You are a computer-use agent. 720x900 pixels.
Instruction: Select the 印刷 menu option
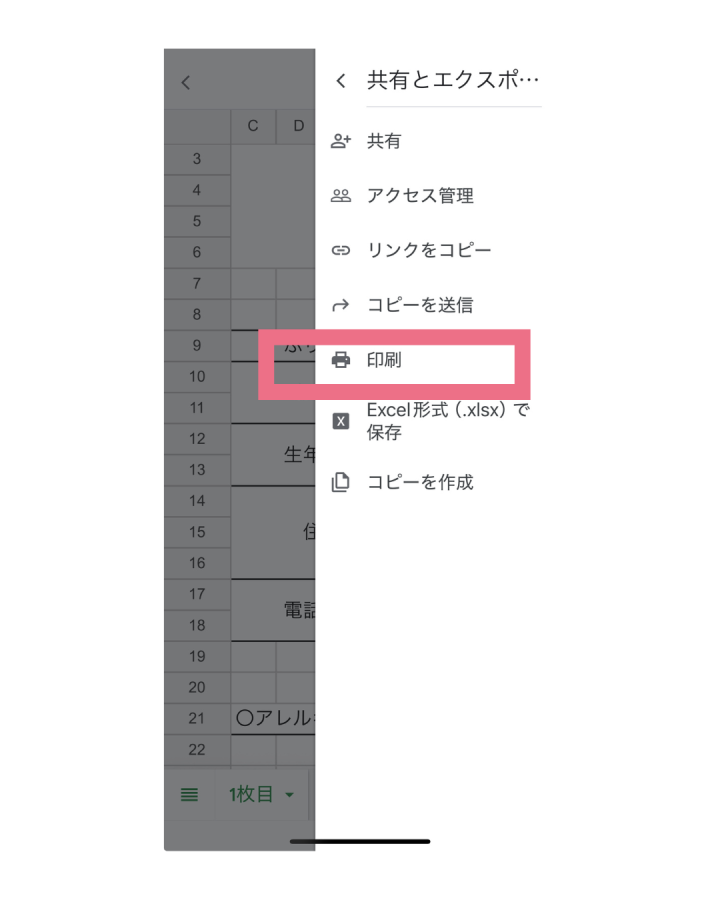click(x=384, y=360)
